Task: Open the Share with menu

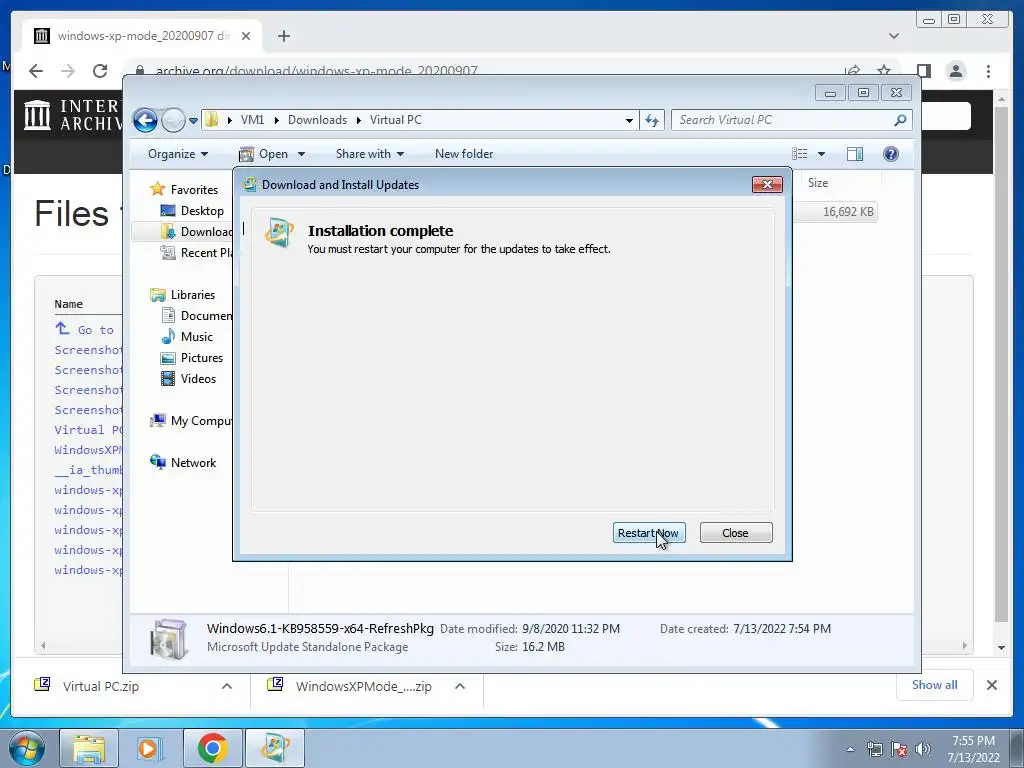Action: coord(370,154)
